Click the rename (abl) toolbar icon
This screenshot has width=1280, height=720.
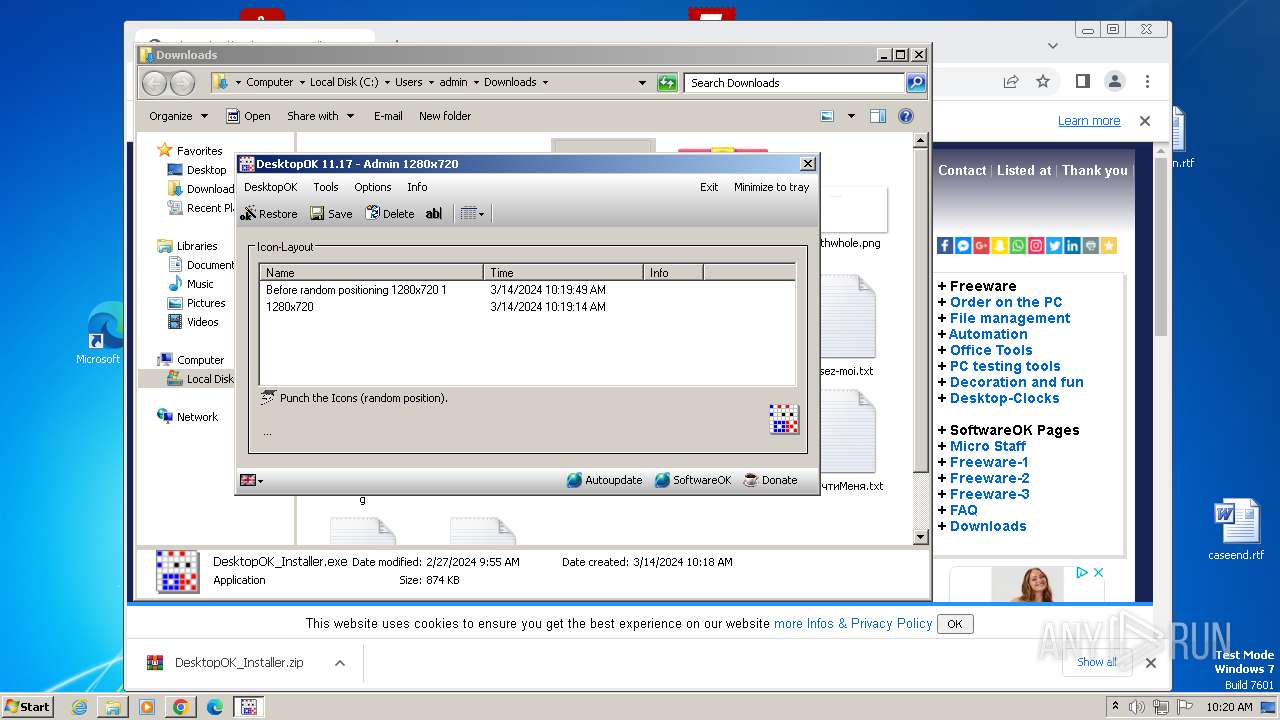433,213
